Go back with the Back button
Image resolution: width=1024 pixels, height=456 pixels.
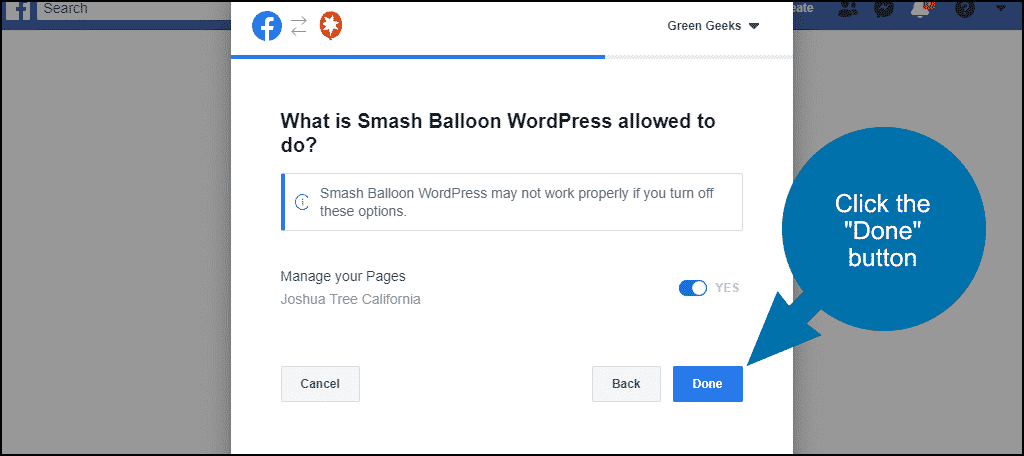626,383
